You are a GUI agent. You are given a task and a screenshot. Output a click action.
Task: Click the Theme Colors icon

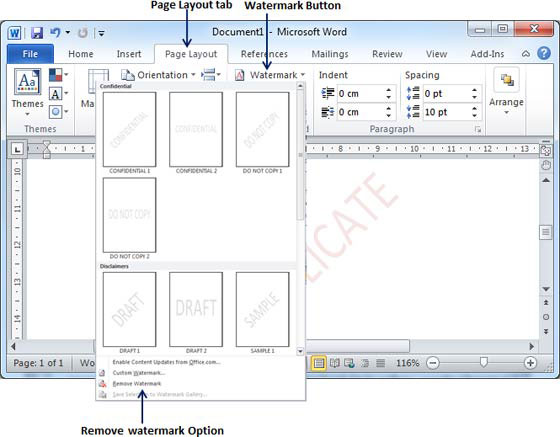click(x=56, y=75)
